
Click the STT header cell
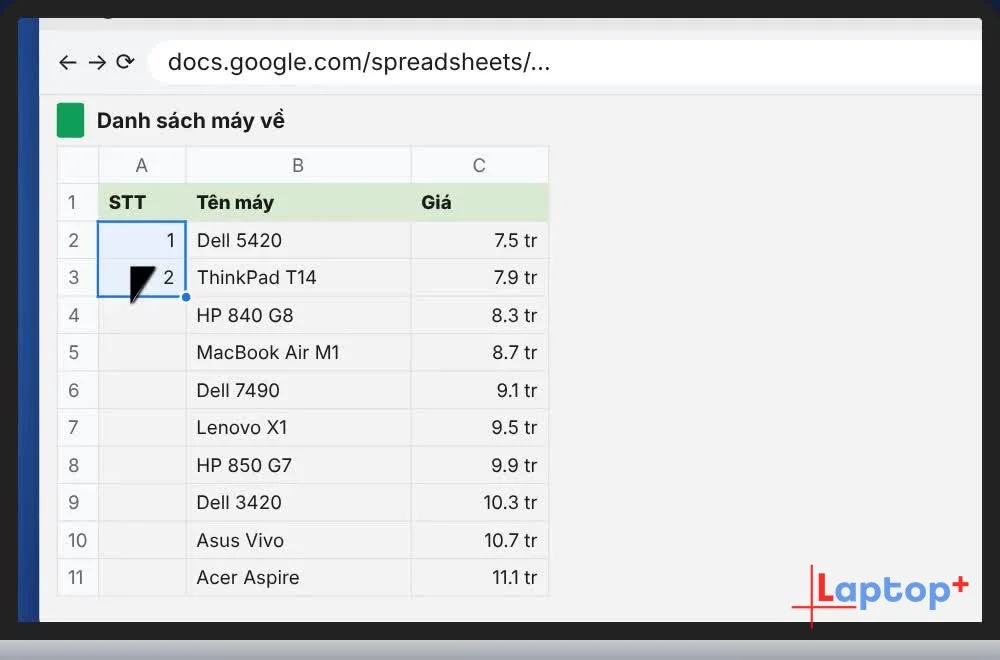click(142, 202)
